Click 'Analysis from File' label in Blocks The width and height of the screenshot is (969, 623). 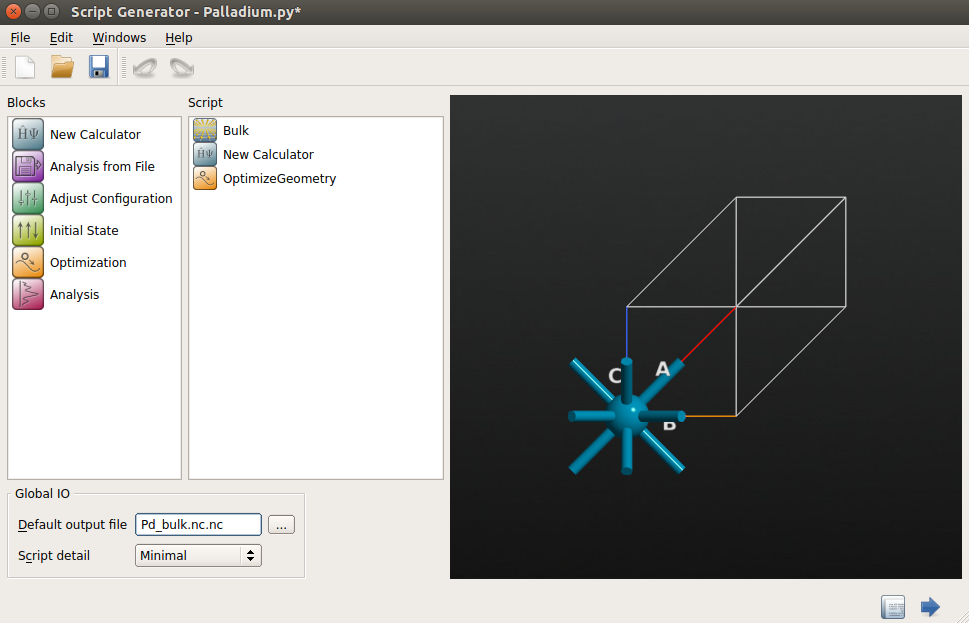click(103, 167)
